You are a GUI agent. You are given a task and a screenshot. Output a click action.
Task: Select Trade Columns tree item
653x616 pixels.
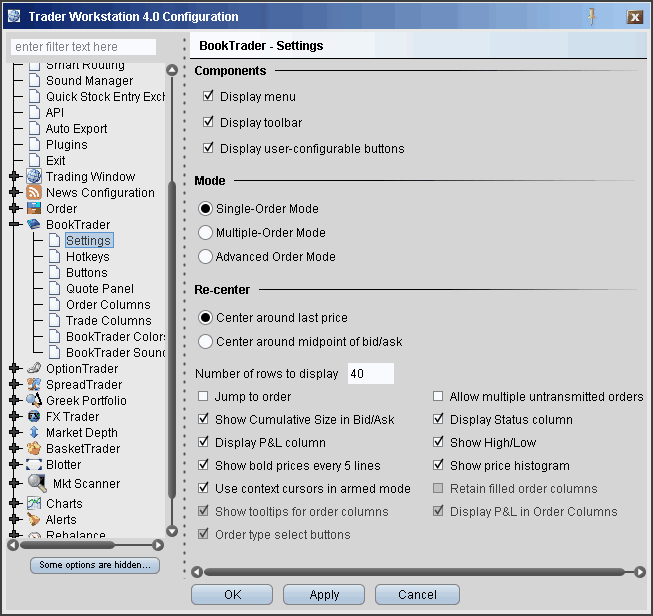click(x=109, y=320)
